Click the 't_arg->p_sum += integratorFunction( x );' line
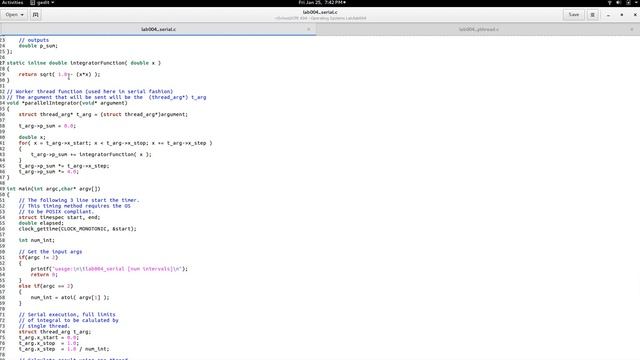Image resolution: width=640 pixels, height=360 pixels. coord(91,154)
